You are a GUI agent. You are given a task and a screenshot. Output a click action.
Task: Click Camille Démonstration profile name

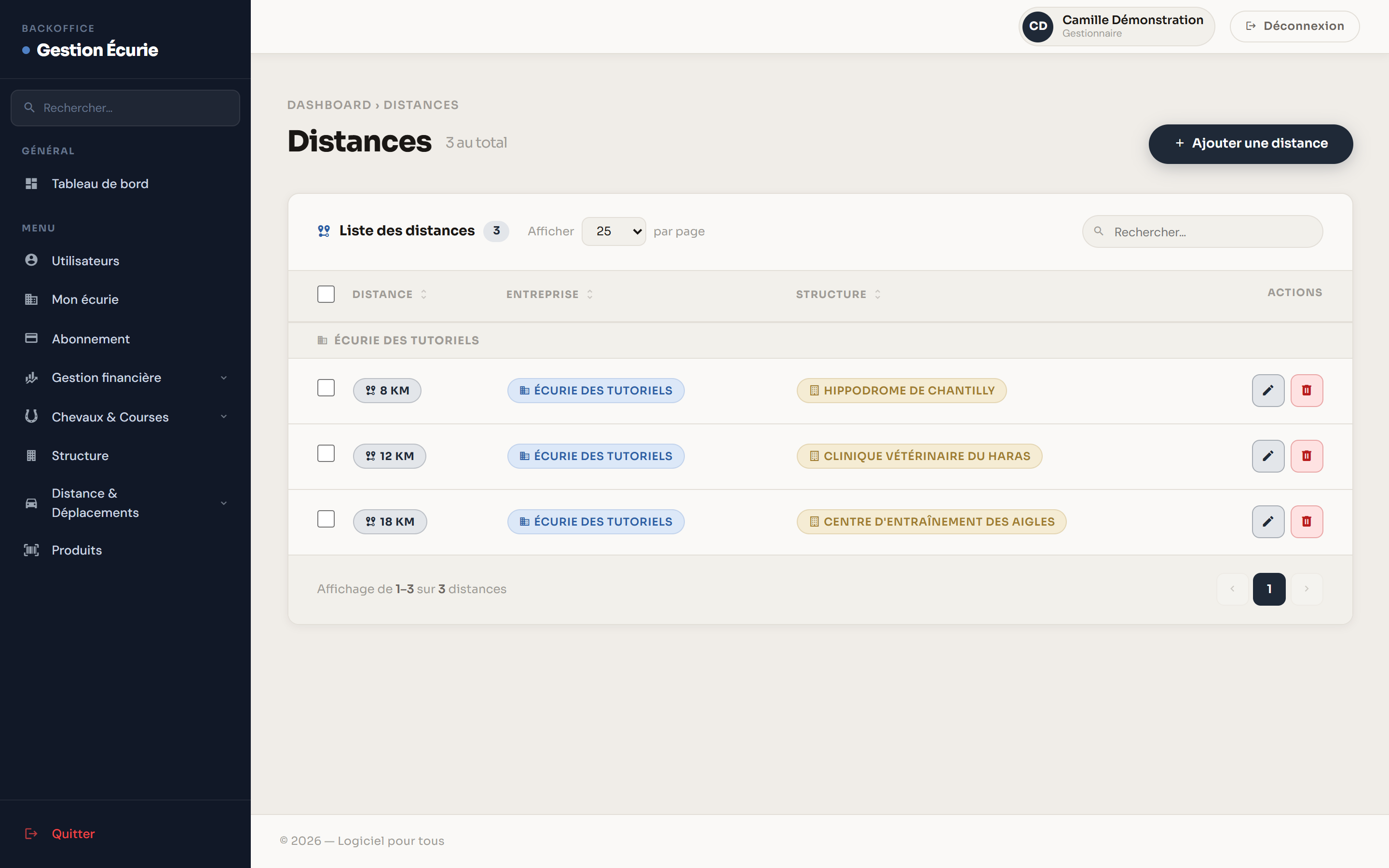click(1132, 19)
